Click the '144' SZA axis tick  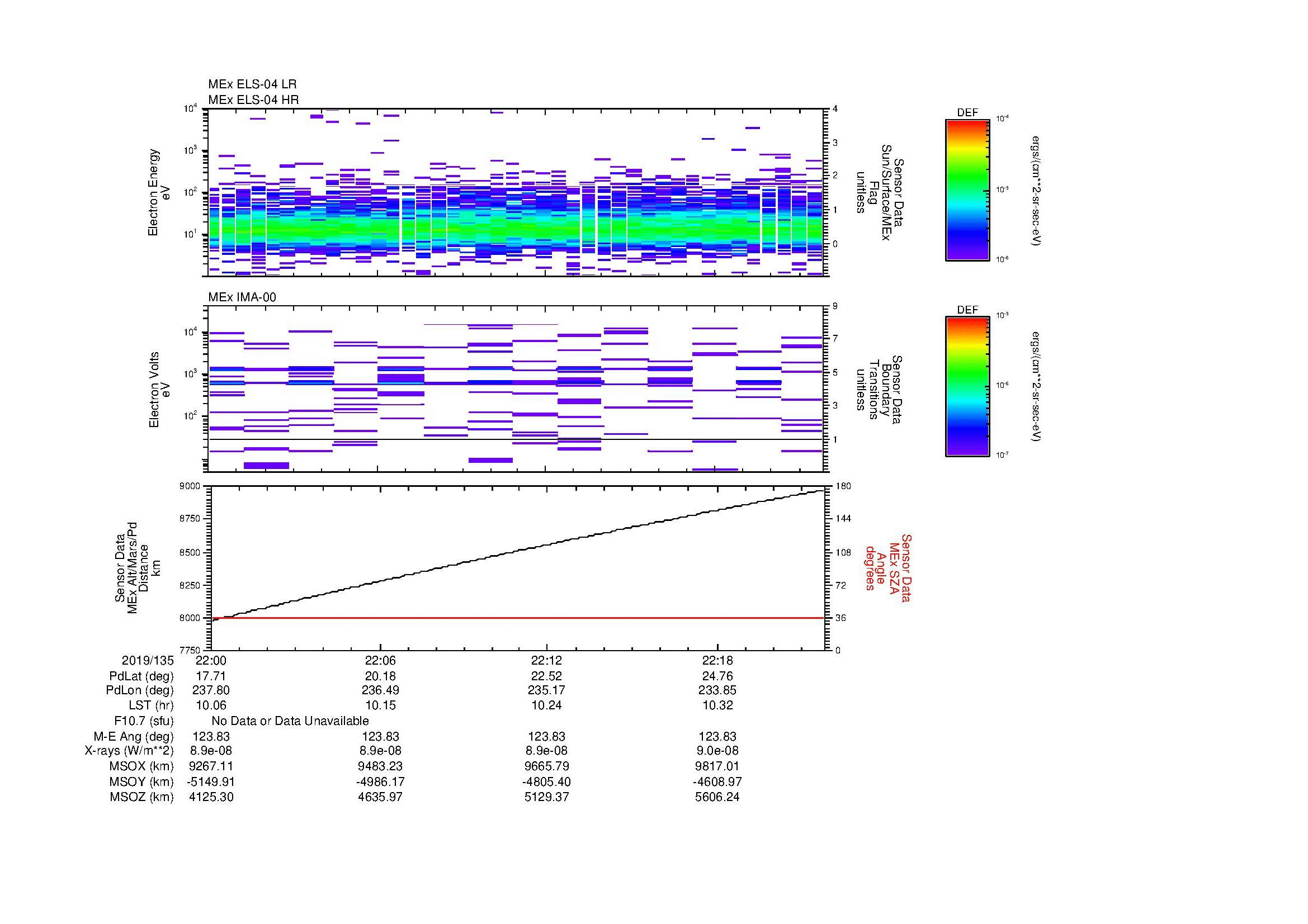[x=843, y=519]
